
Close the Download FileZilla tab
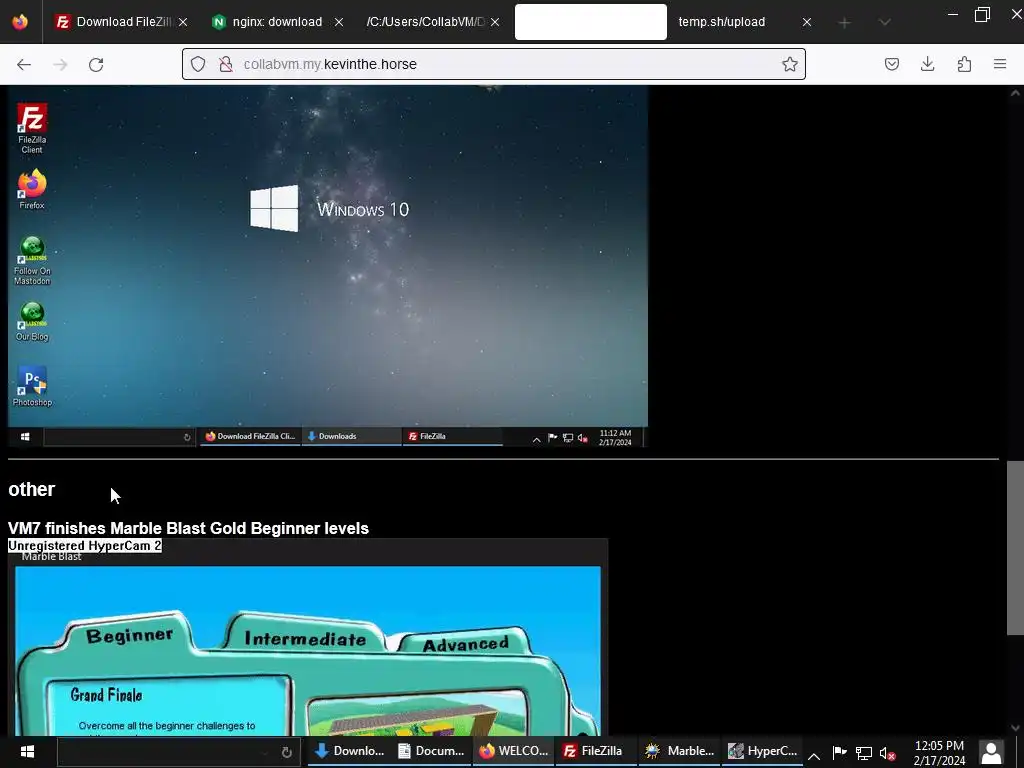click(x=183, y=22)
